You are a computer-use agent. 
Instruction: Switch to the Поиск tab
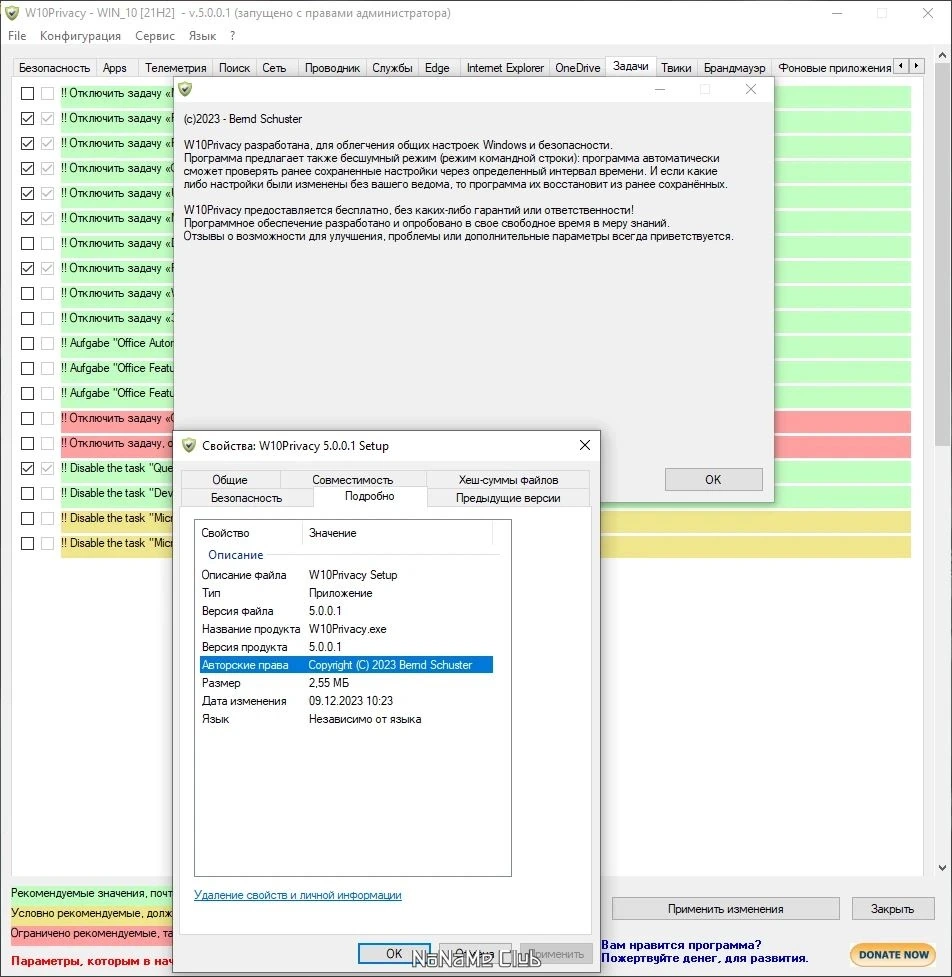(234, 68)
